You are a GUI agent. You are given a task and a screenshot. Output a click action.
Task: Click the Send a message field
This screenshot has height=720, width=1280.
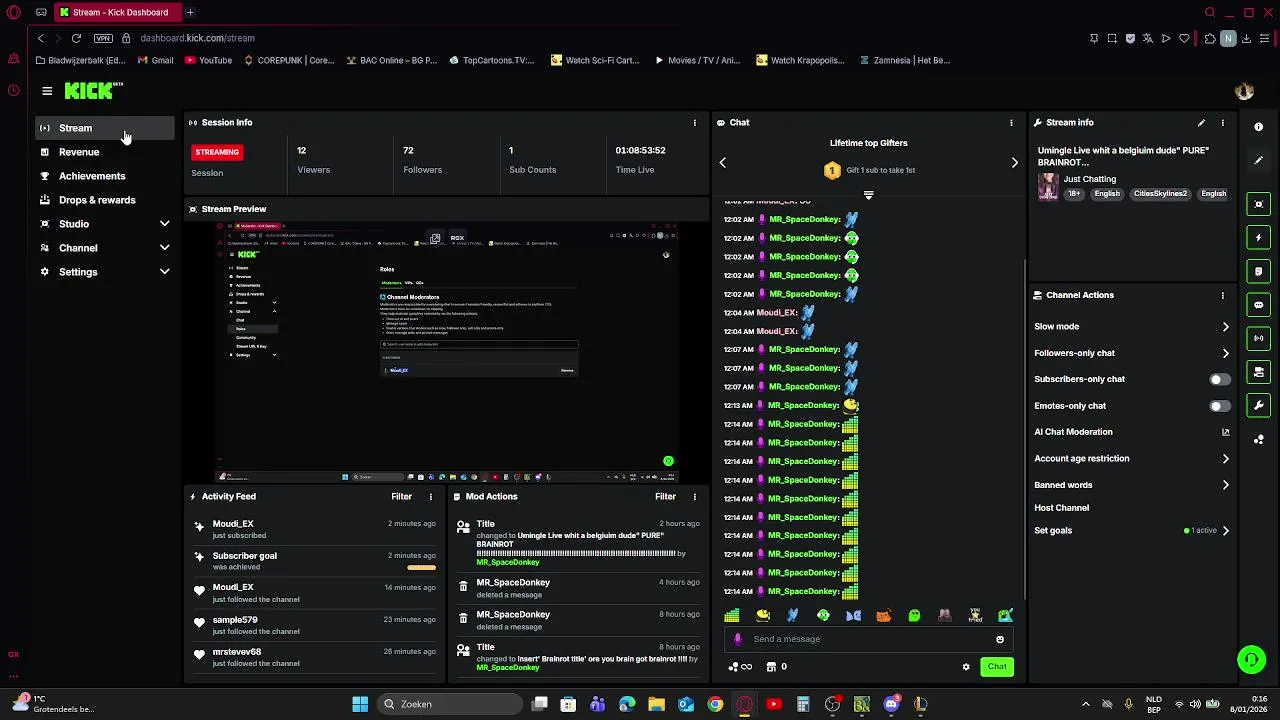[x=870, y=640]
